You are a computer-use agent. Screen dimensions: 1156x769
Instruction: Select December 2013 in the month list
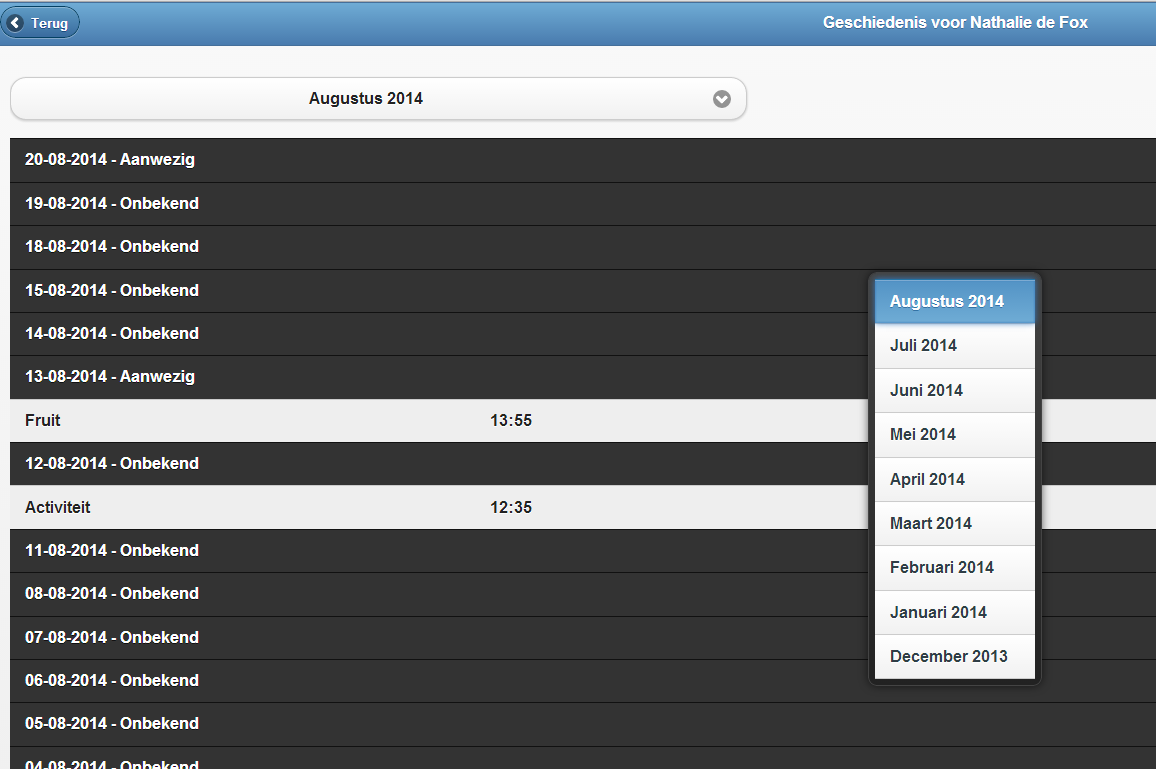click(x=954, y=657)
